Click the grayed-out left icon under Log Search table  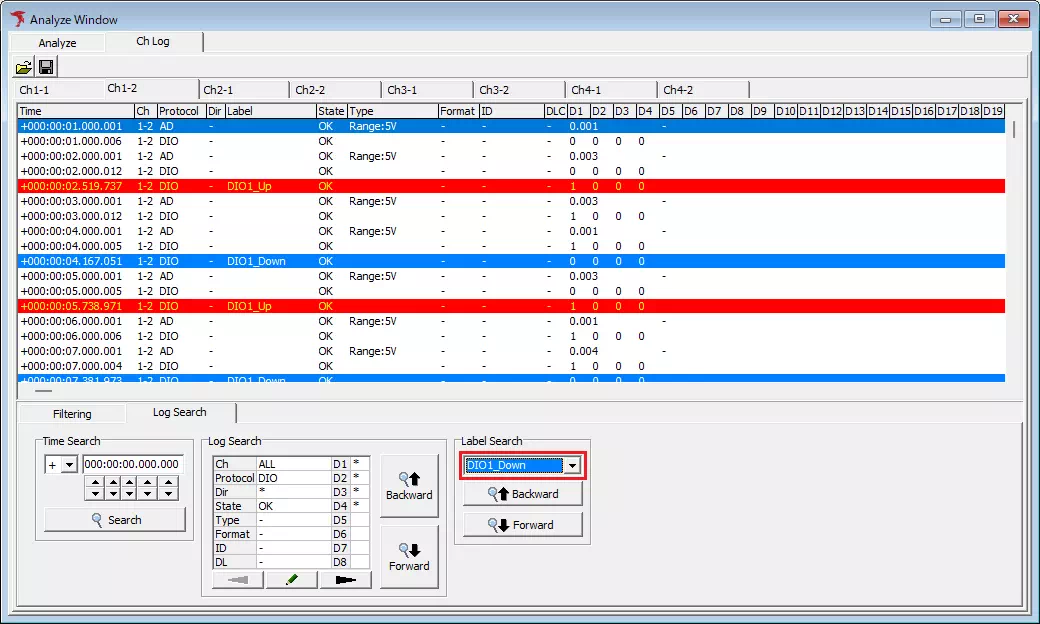(238, 580)
